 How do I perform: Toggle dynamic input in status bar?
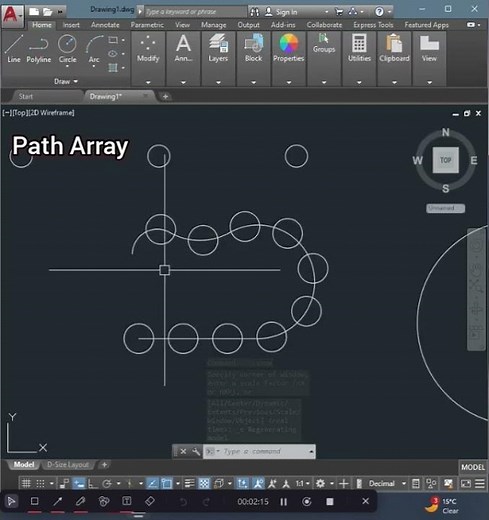[x=79, y=483]
